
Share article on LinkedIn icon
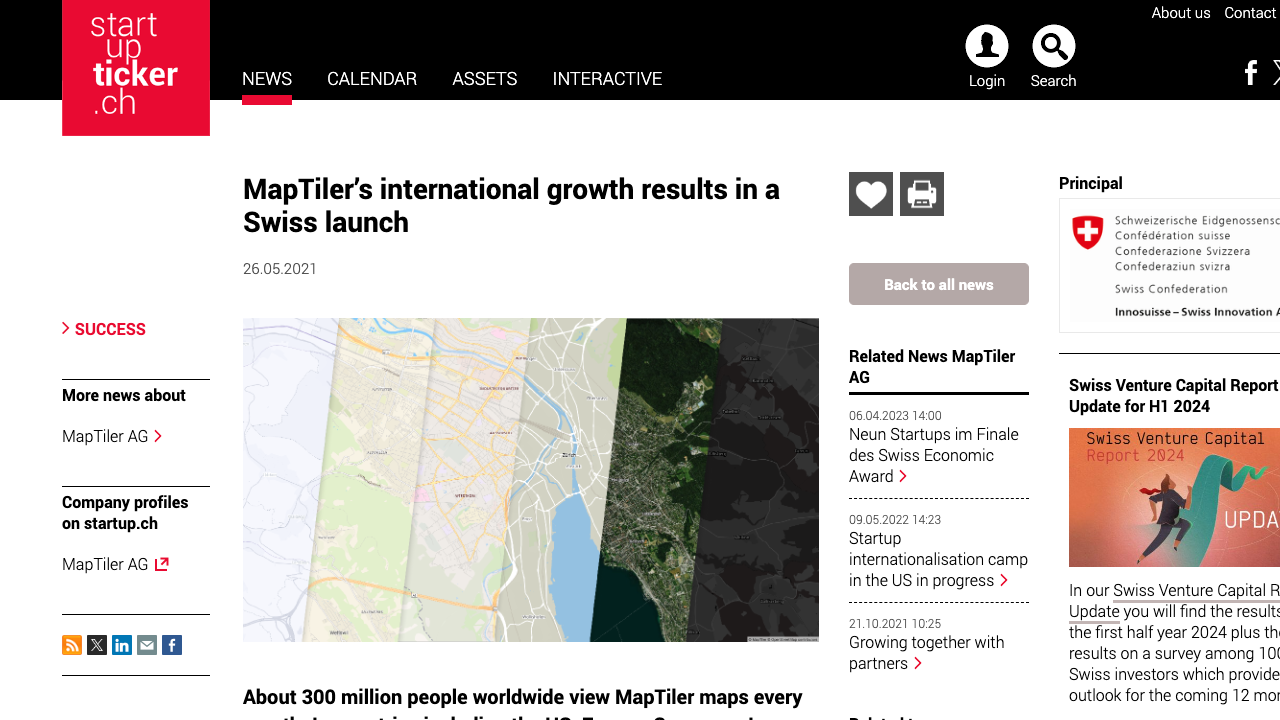121,645
